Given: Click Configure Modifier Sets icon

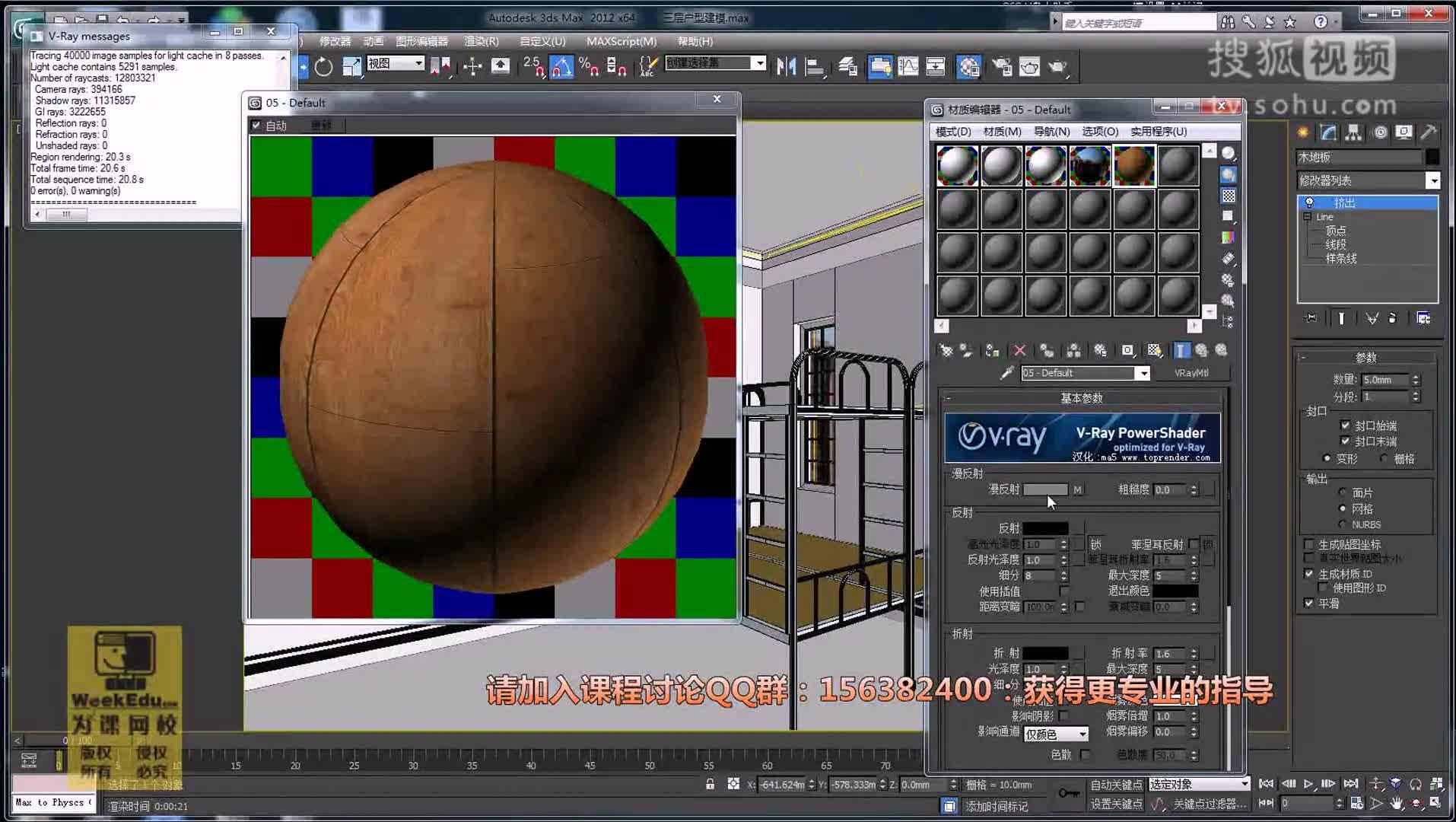Looking at the screenshot, I should (1423, 318).
